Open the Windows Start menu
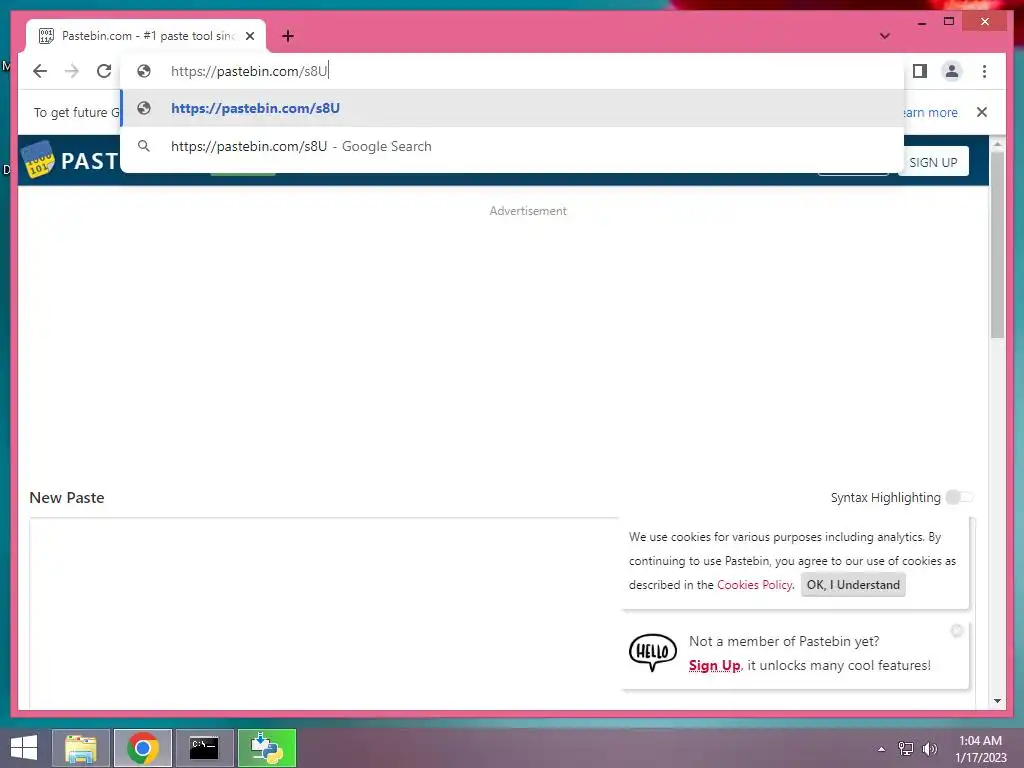1024x768 pixels. 24,748
